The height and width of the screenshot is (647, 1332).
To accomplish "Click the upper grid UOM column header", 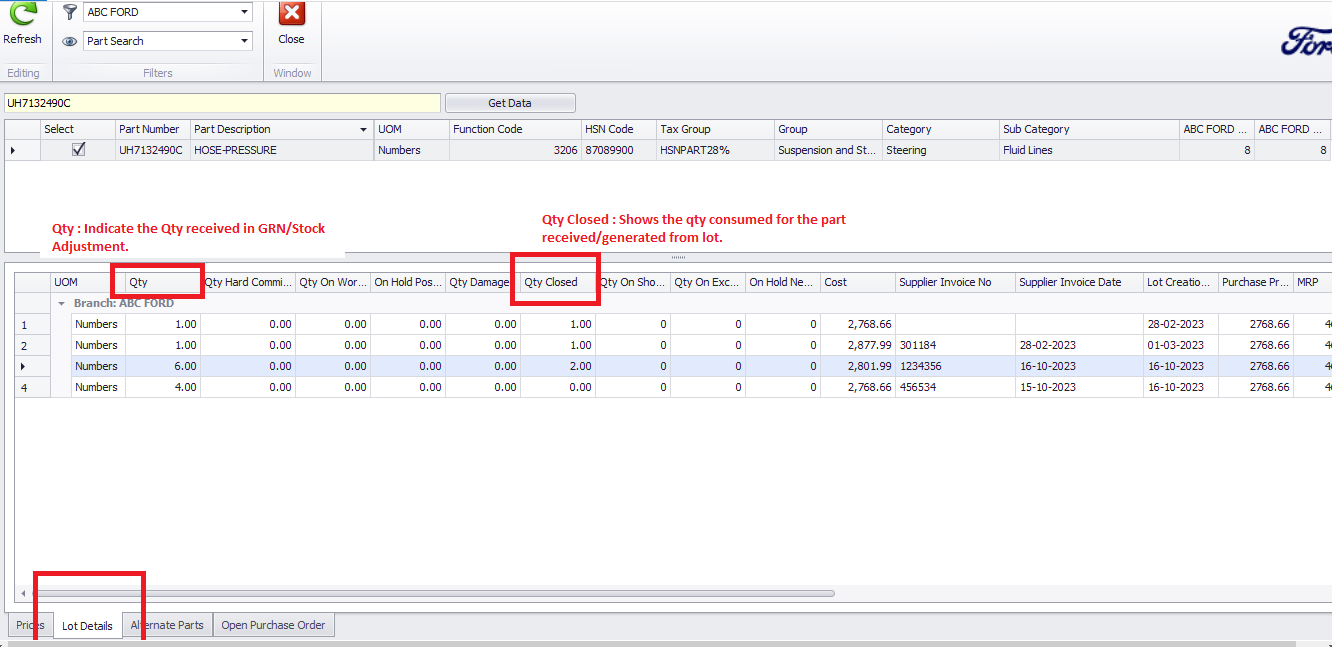I will (411, 129).
